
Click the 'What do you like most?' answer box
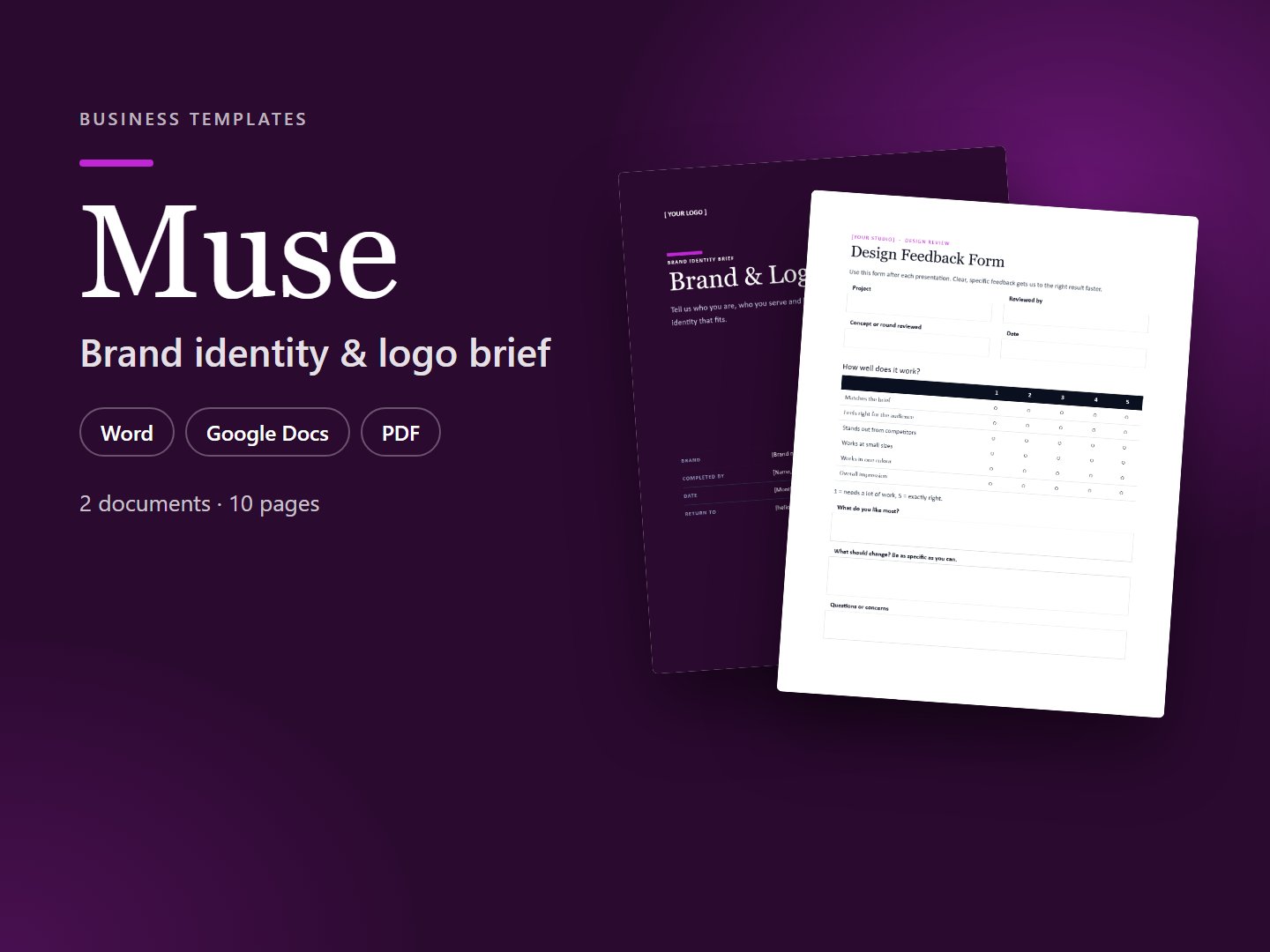coord(982,538)
